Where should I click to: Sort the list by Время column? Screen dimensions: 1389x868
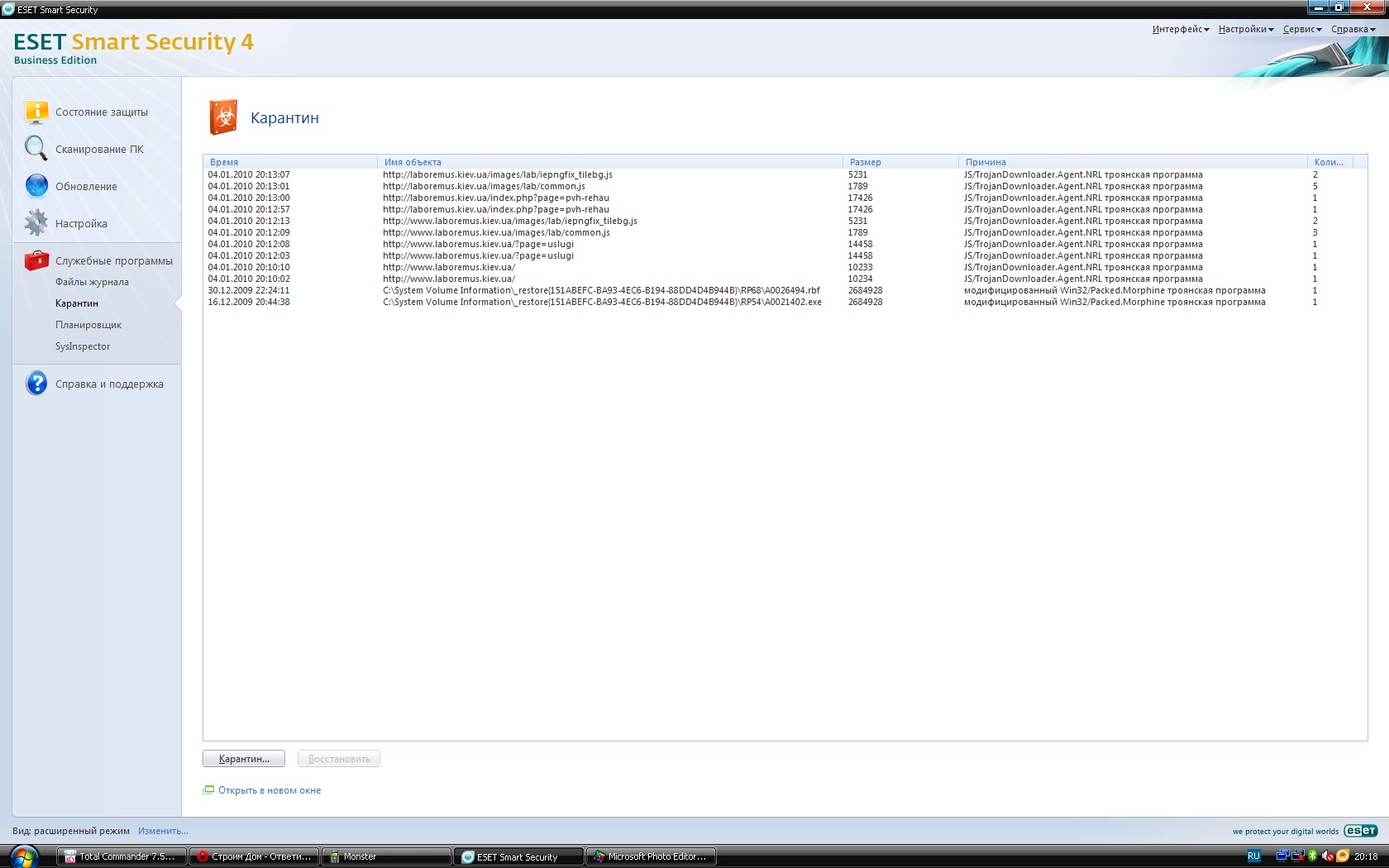point(290,162)
